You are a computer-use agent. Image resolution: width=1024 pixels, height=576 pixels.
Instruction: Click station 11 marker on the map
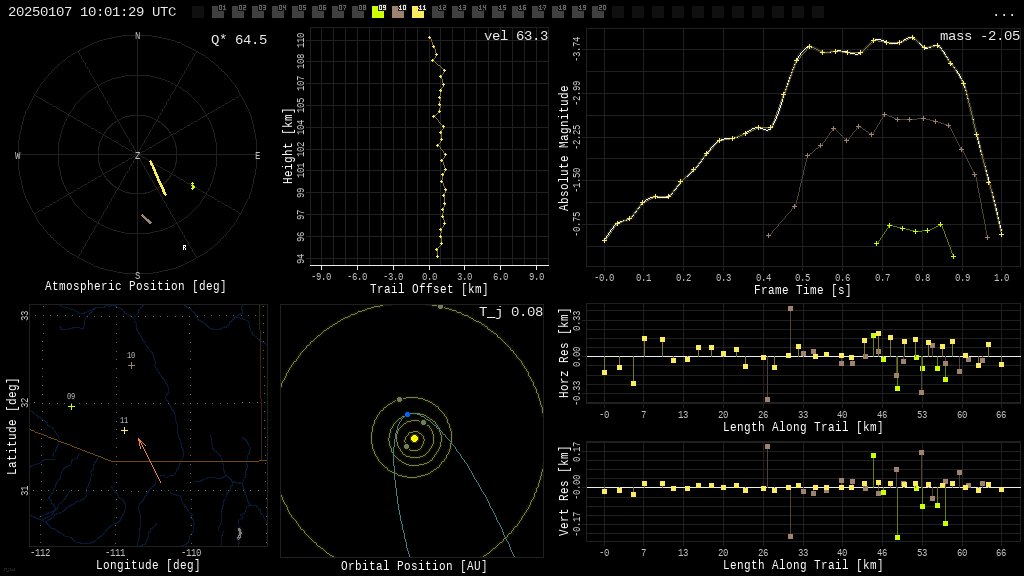coord(124,430)
